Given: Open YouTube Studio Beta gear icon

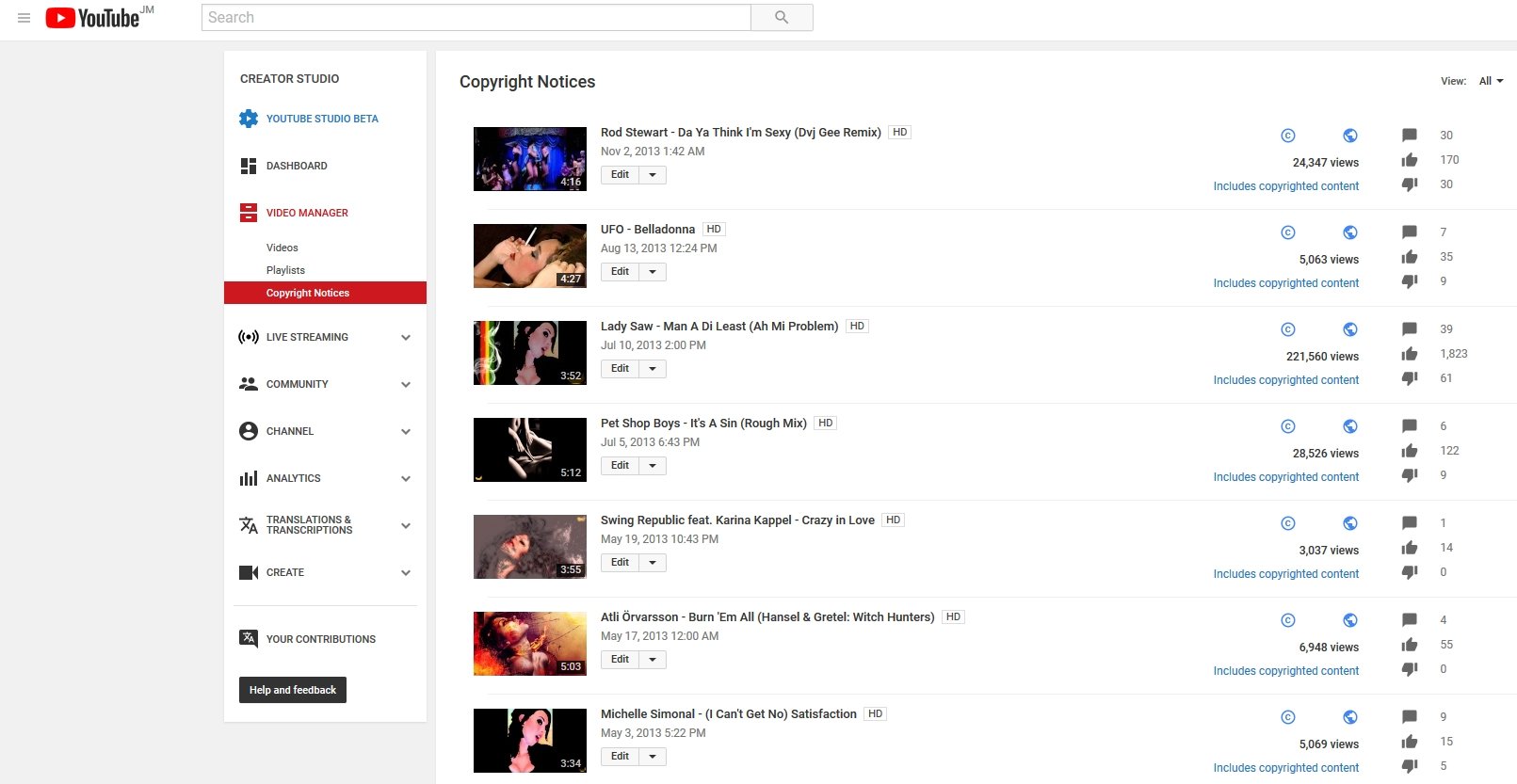Looking at the screenshot, I should pyautogui.click(x=249, y=119).
